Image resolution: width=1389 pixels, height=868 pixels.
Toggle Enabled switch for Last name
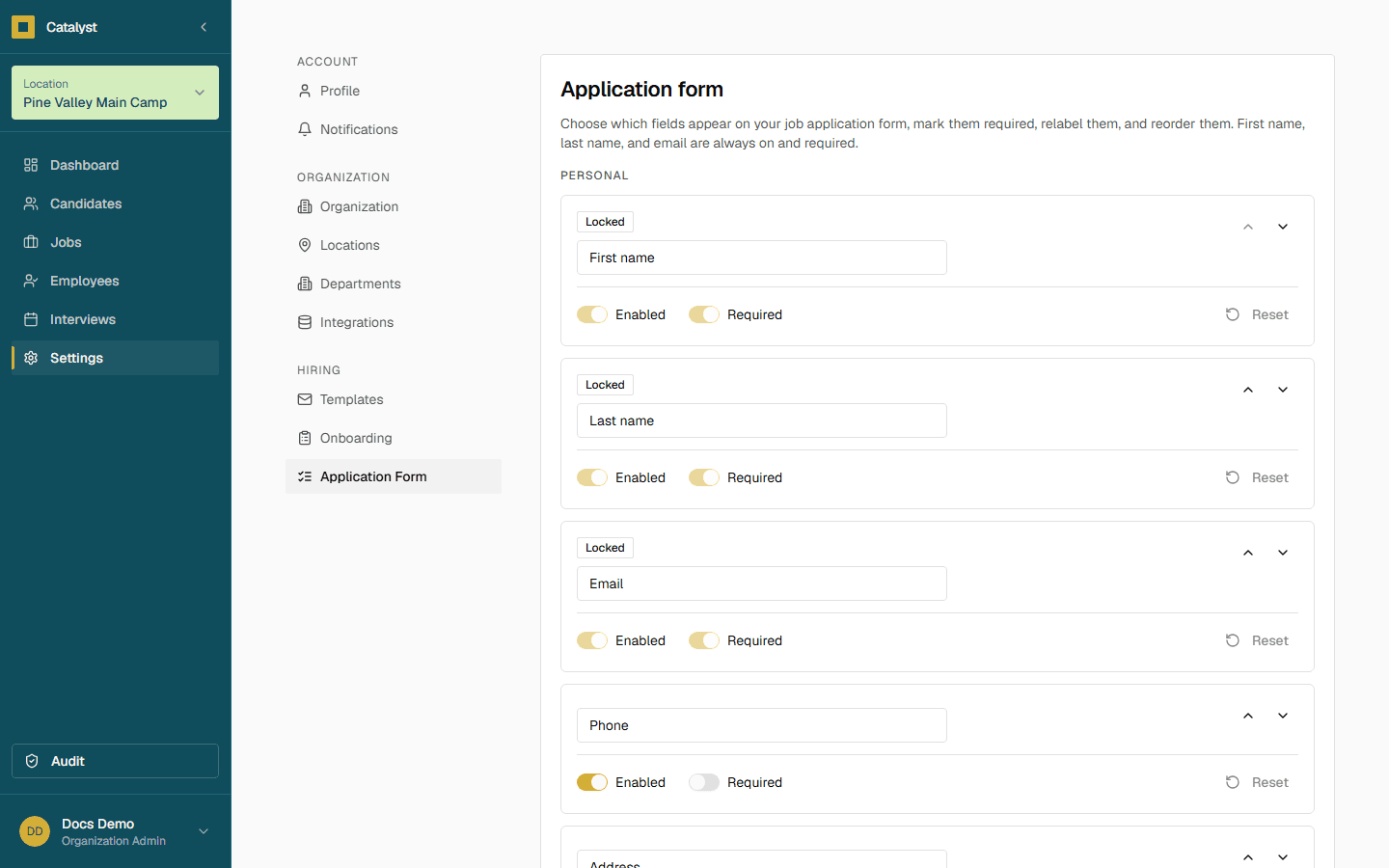(592, 477)
